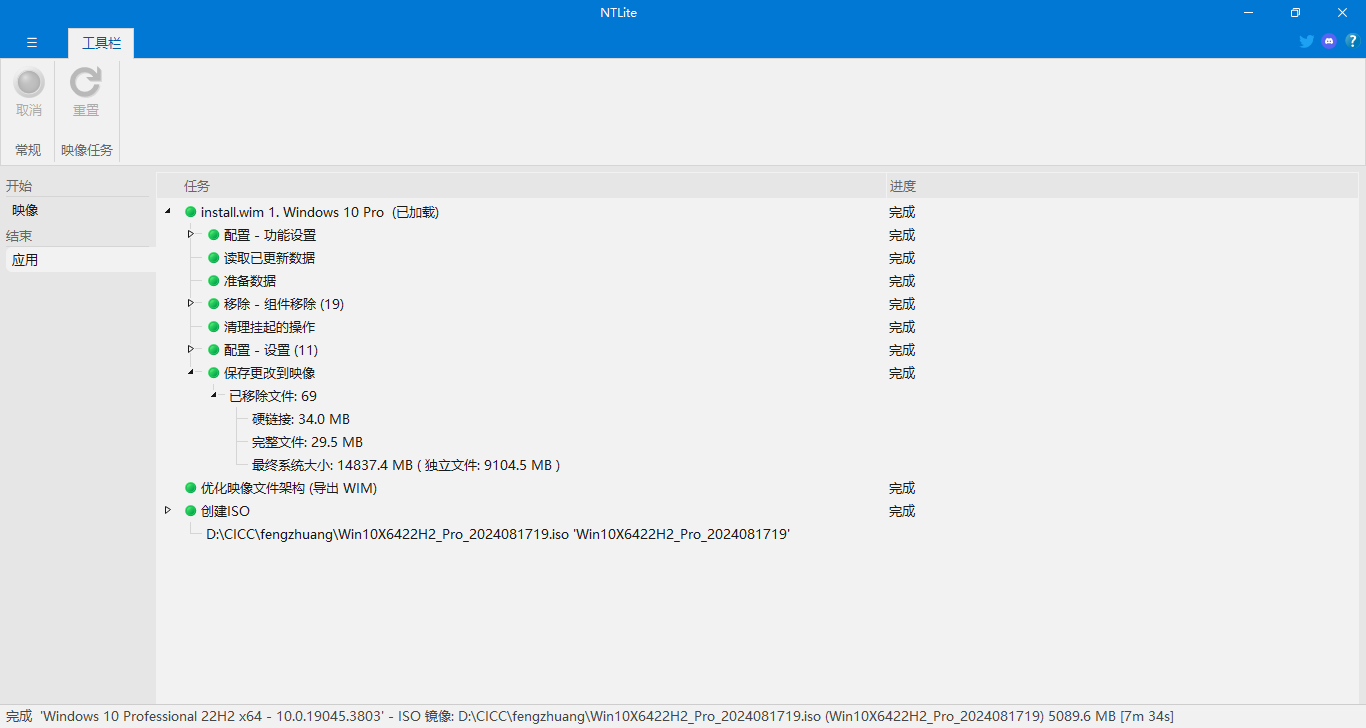Click green status dot of 优化映像文件架构
This screenshot has width=1366, height=728.
coord(190,488)
